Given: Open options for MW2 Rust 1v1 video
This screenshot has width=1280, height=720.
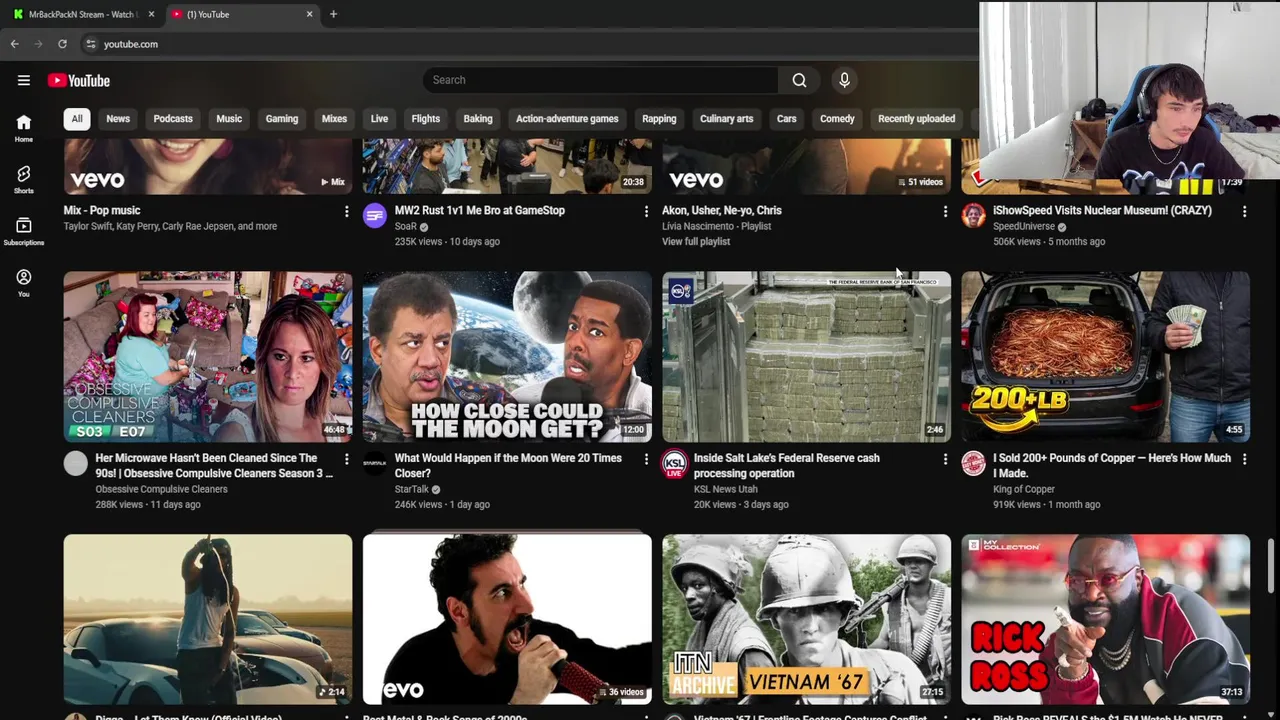Looking at the screenshot, I should pos(646,211).
